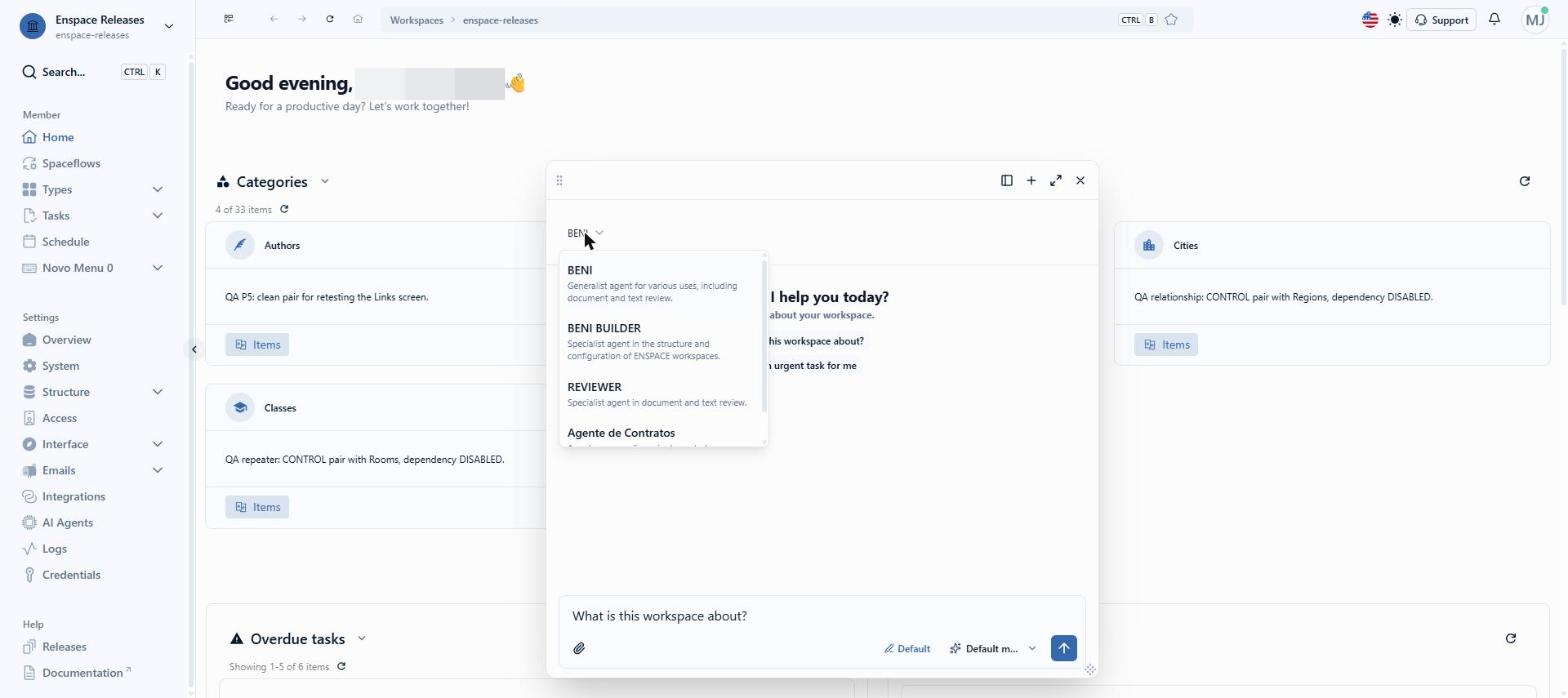
Task: Go forward with the right arrow
Action: pos(301,19)
